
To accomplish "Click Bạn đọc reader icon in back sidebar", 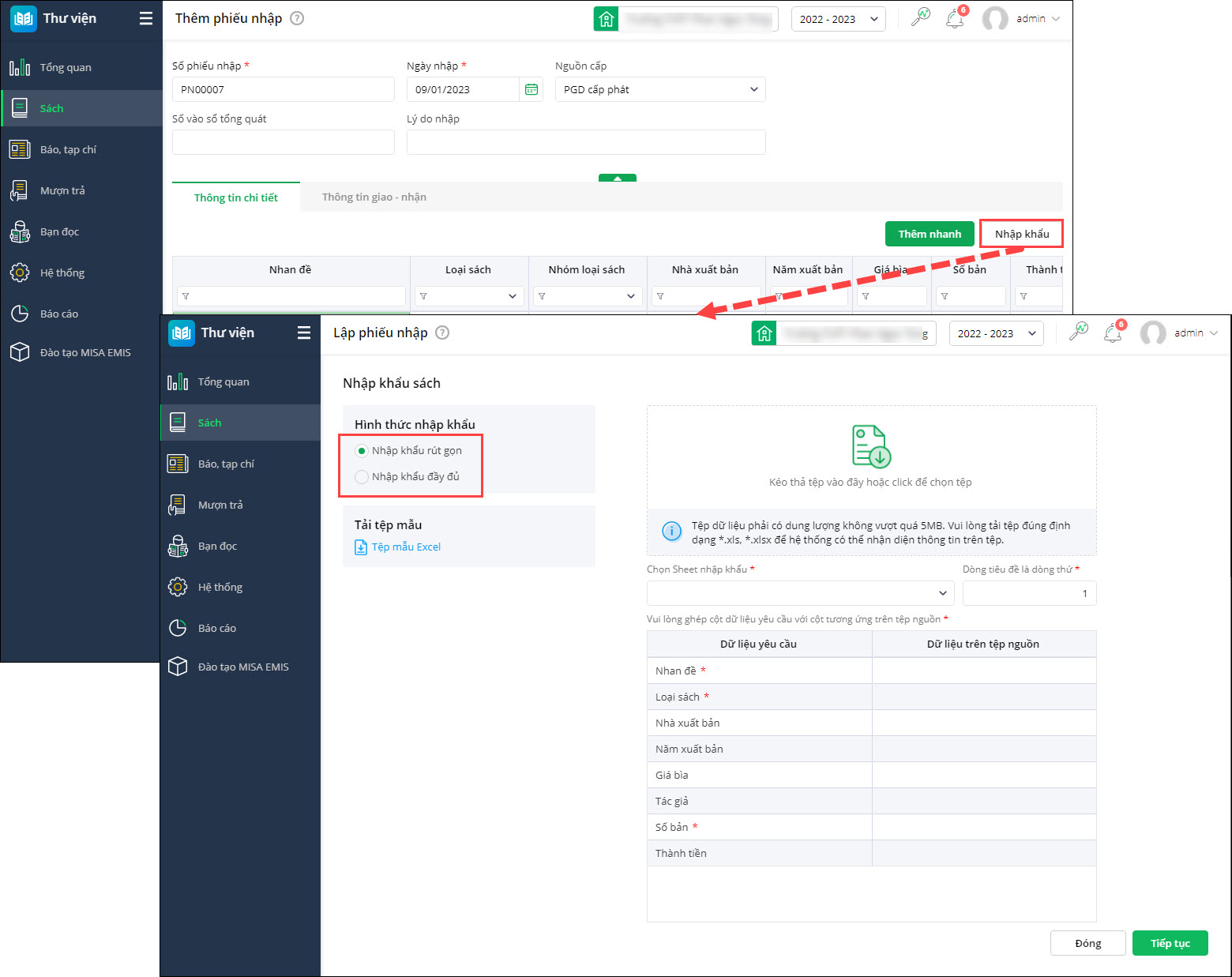I will tap(20, 231).
